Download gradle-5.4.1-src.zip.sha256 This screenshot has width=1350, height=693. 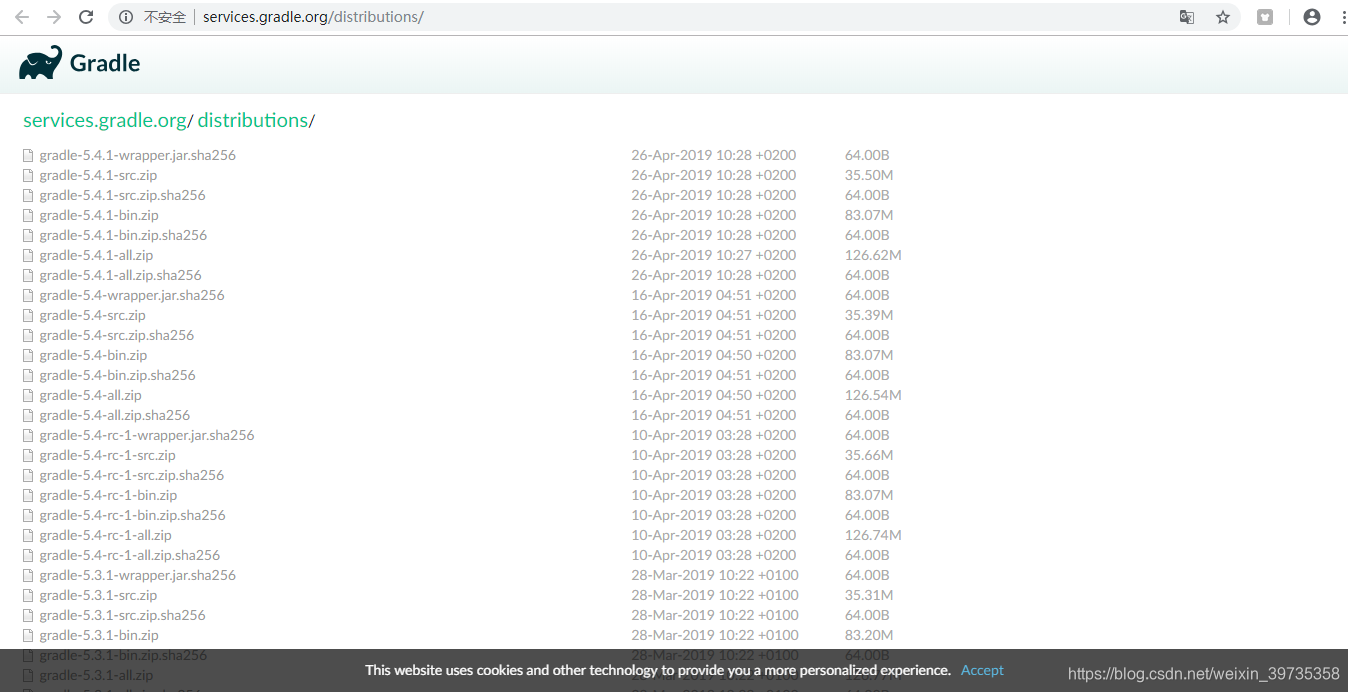click(122, 195)
